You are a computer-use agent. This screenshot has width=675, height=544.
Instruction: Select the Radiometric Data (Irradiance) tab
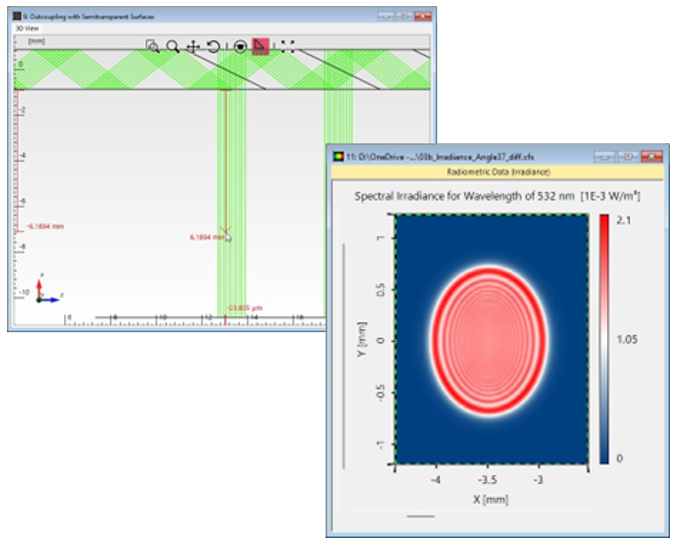pyautogui.click(x=496, y=172)
